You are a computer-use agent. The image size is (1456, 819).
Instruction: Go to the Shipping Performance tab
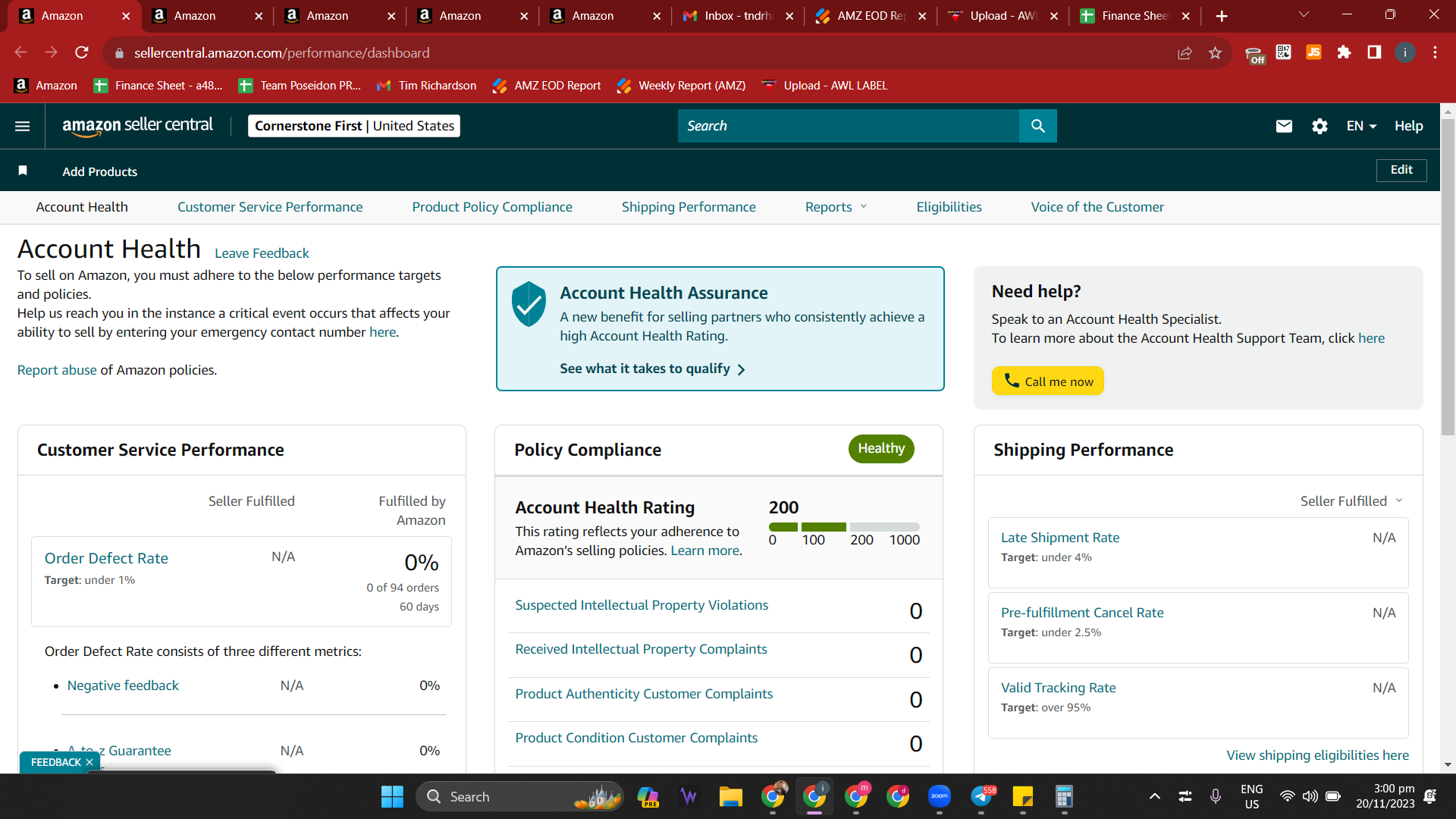tap(689, 207)
